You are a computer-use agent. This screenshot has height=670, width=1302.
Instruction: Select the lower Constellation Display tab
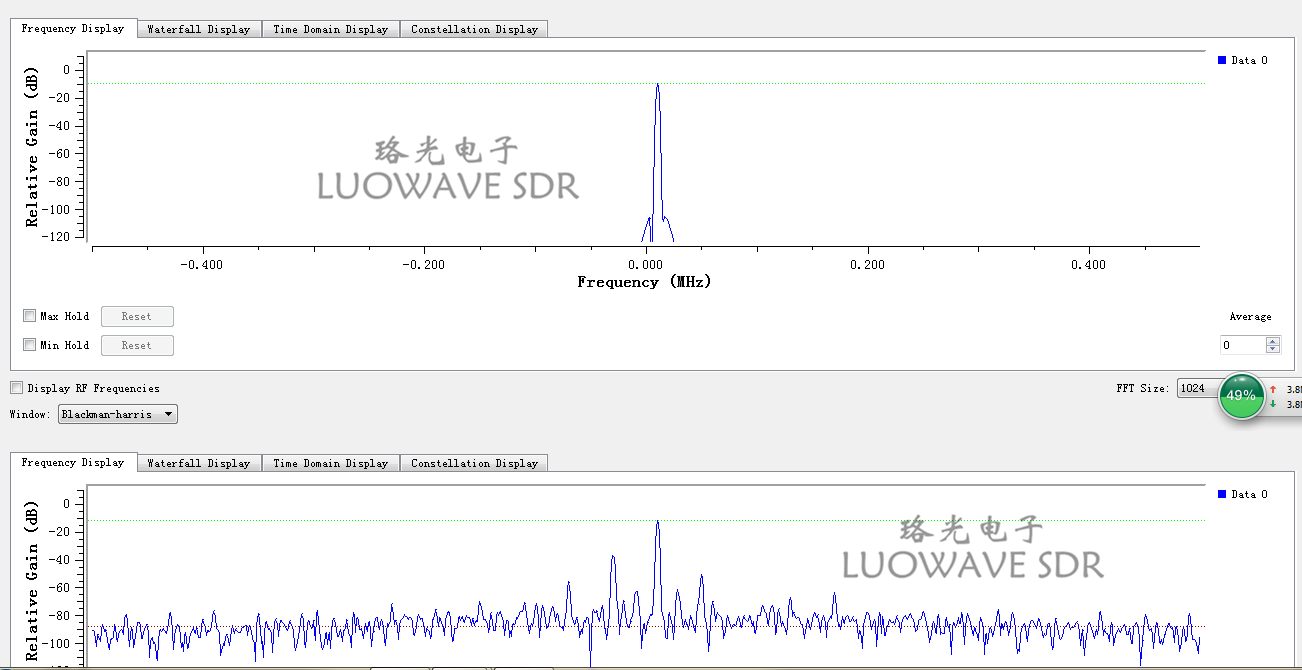pos(474,463)
